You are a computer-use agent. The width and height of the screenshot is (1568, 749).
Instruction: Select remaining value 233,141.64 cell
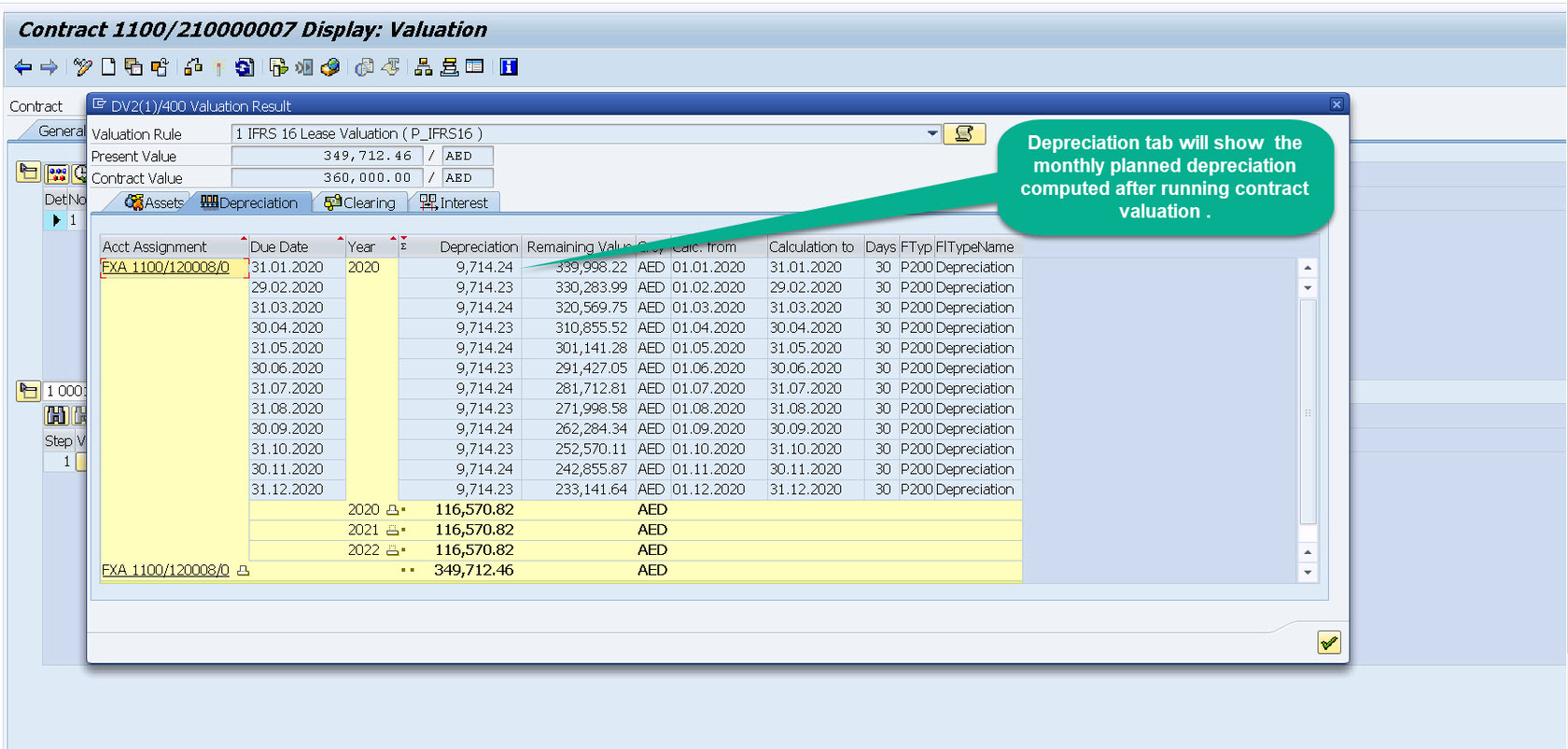coord(579,490)
